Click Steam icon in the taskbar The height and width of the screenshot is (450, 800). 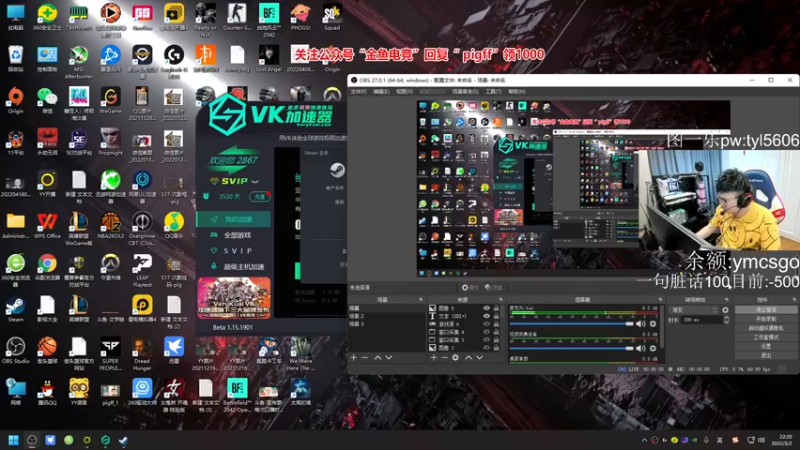[123, 440]
